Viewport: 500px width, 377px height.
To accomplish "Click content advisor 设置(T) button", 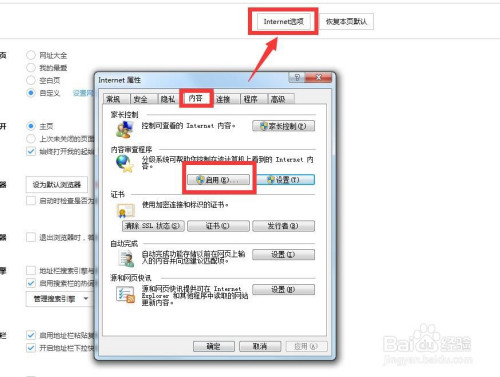I will (x=285, y=180).
